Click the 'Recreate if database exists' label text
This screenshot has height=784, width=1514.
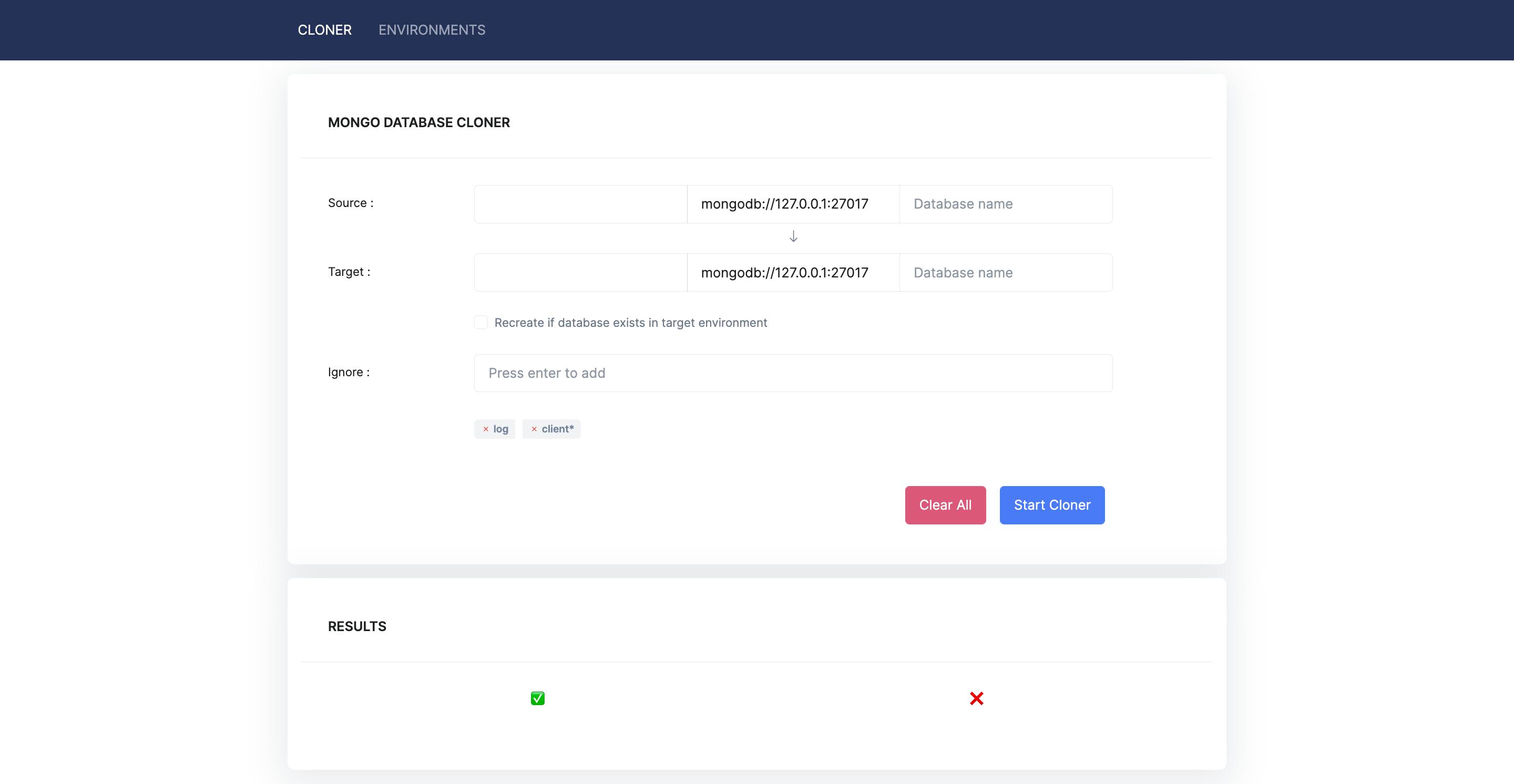[630, 323]
